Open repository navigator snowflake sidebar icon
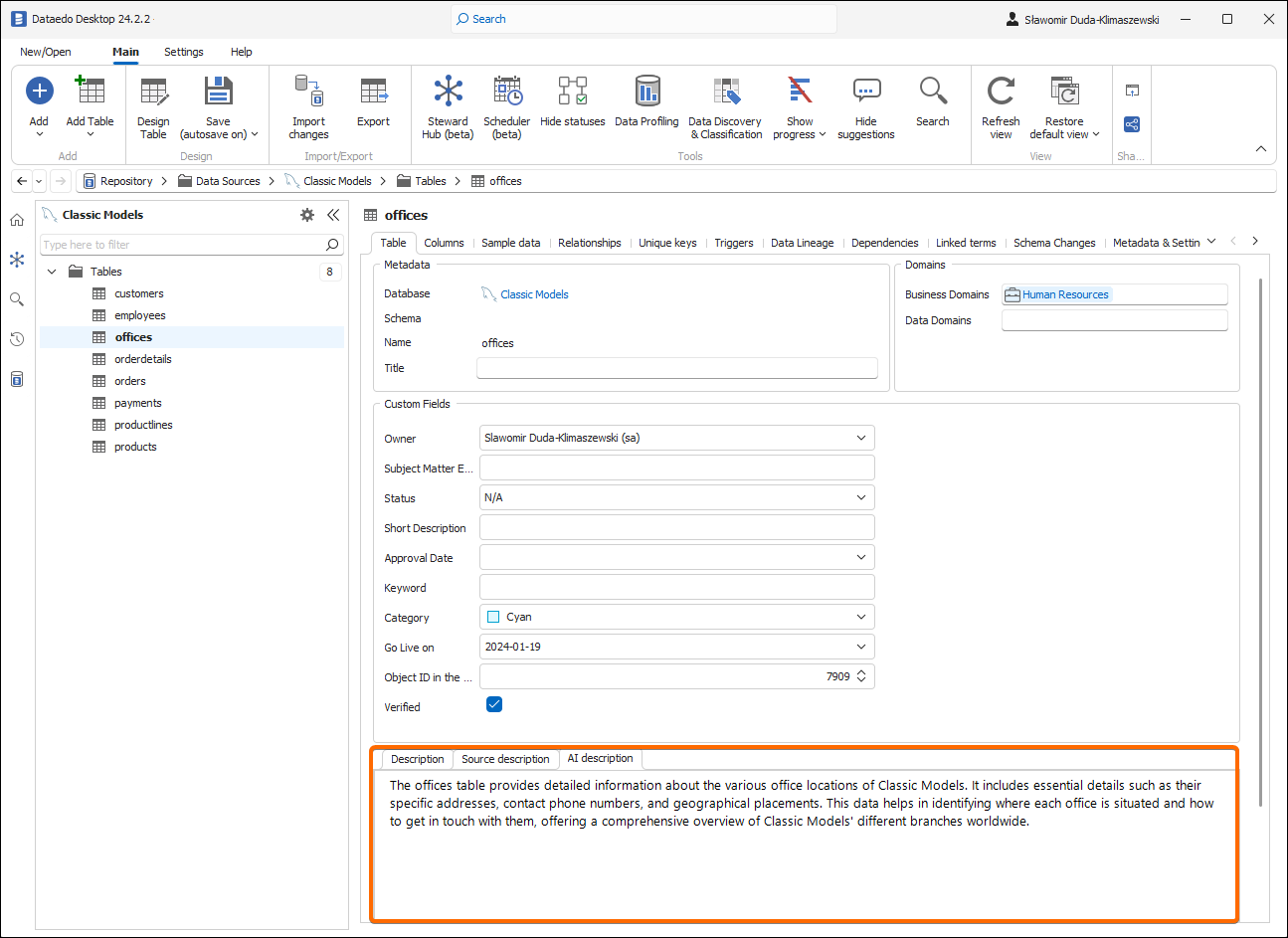 17,260
